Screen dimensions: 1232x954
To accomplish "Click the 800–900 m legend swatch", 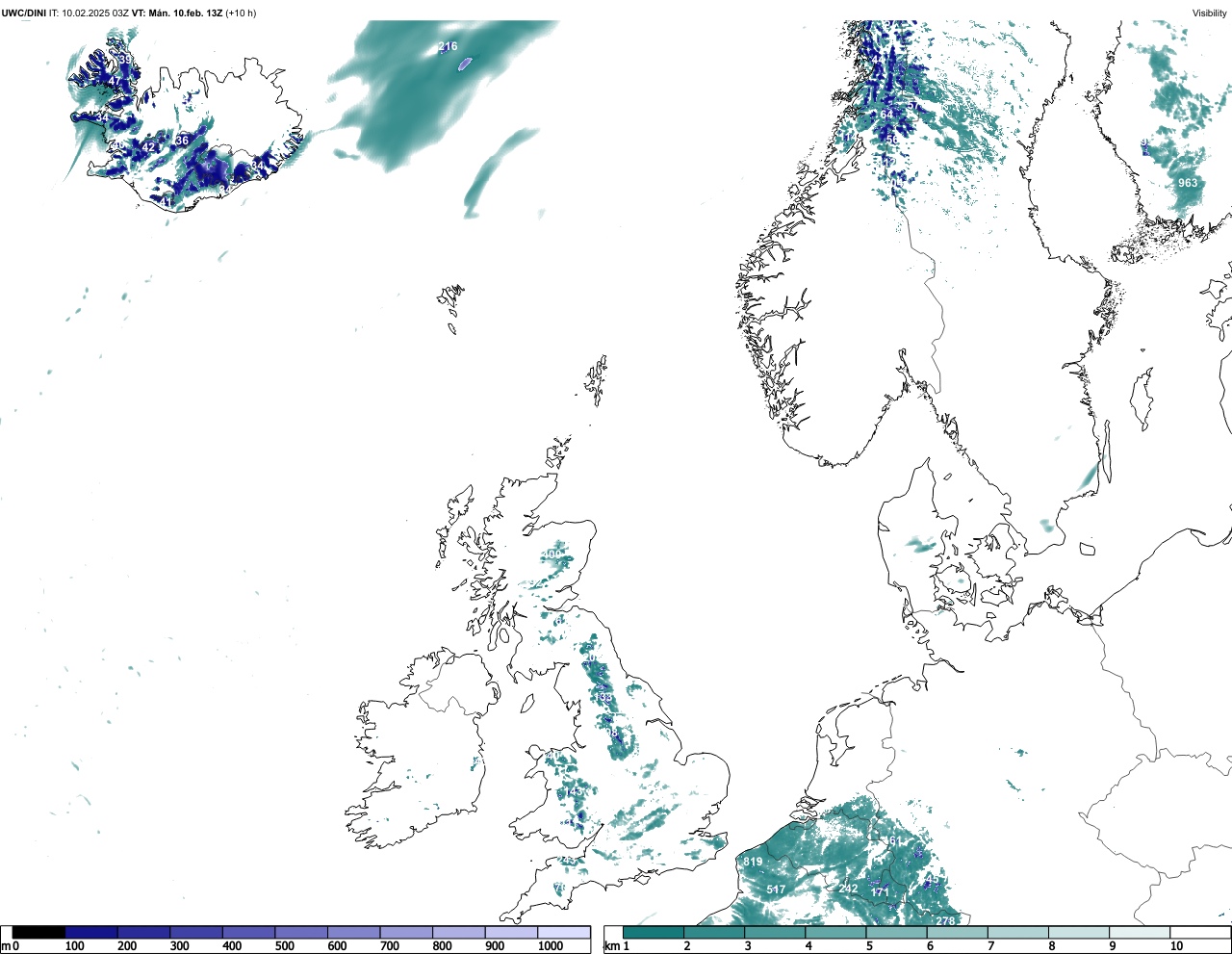I will pyautogui.click(x=458, y=932).
